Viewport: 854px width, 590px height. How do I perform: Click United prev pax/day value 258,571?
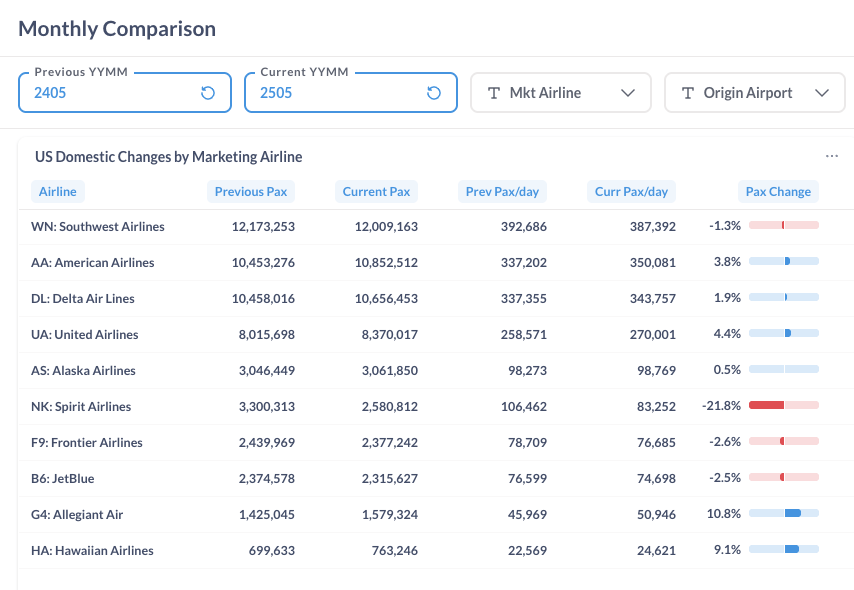coord(523,334)
